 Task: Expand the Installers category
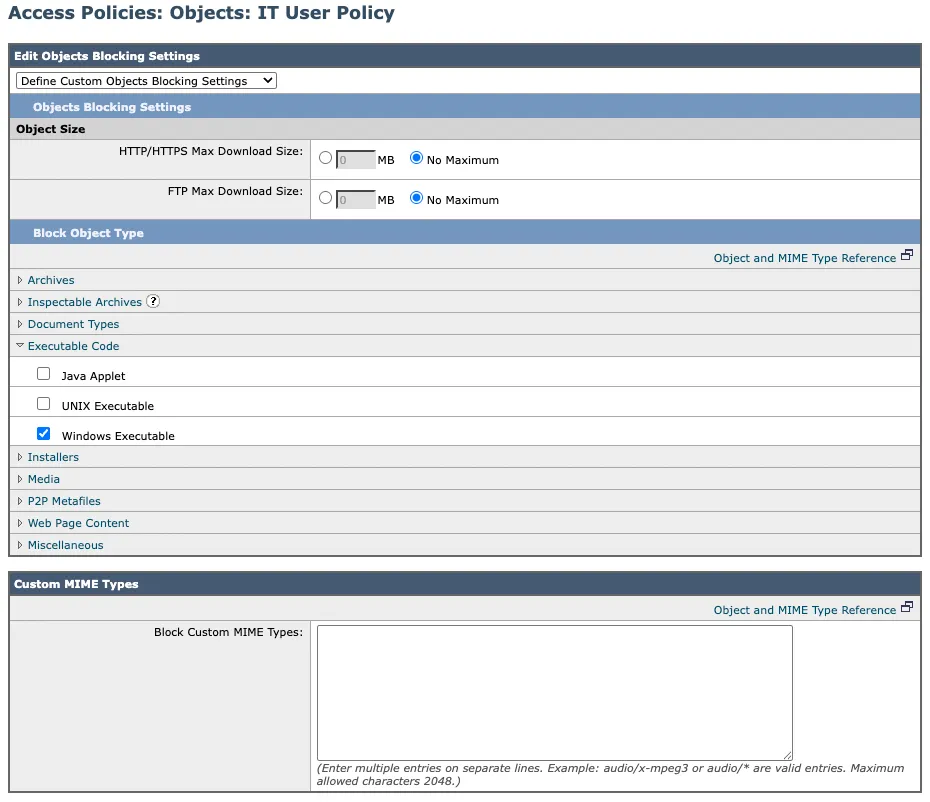coord(53,457)
